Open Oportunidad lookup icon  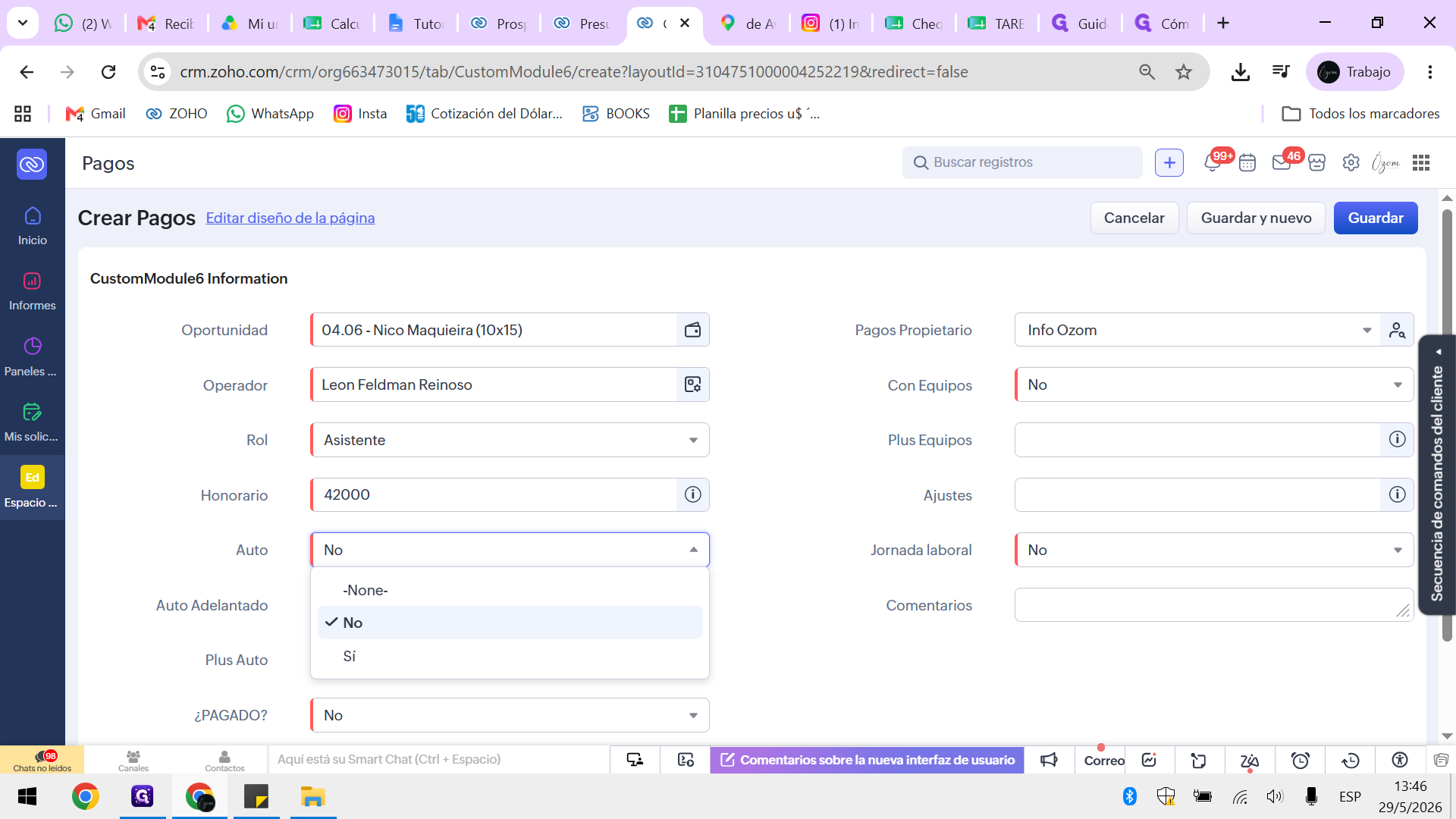click(692, 330)
